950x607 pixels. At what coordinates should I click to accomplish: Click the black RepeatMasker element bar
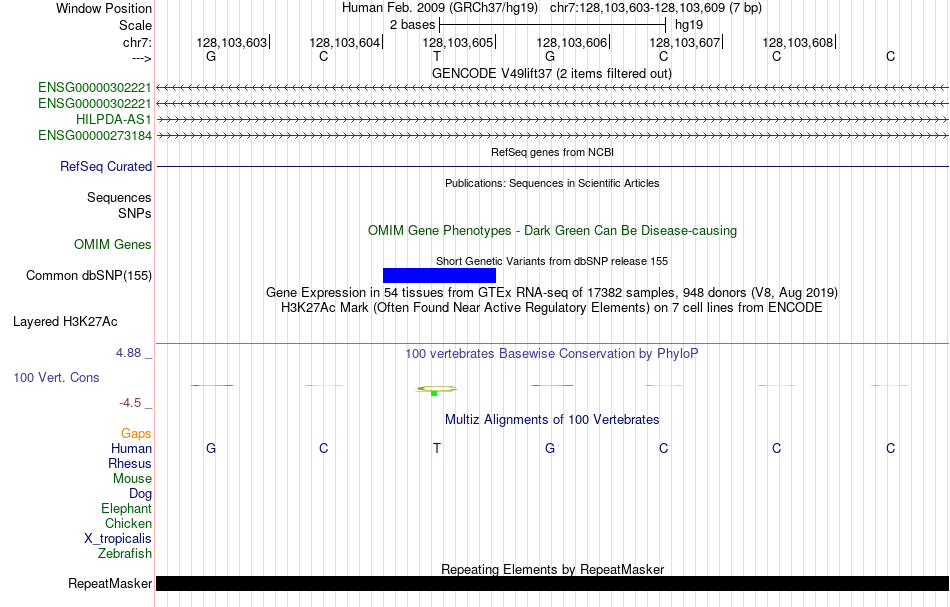(x=553, y=583)
